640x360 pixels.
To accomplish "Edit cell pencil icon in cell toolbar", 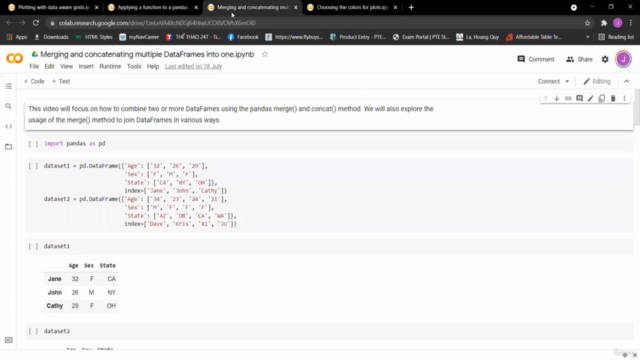I will [x=590, y=98].
